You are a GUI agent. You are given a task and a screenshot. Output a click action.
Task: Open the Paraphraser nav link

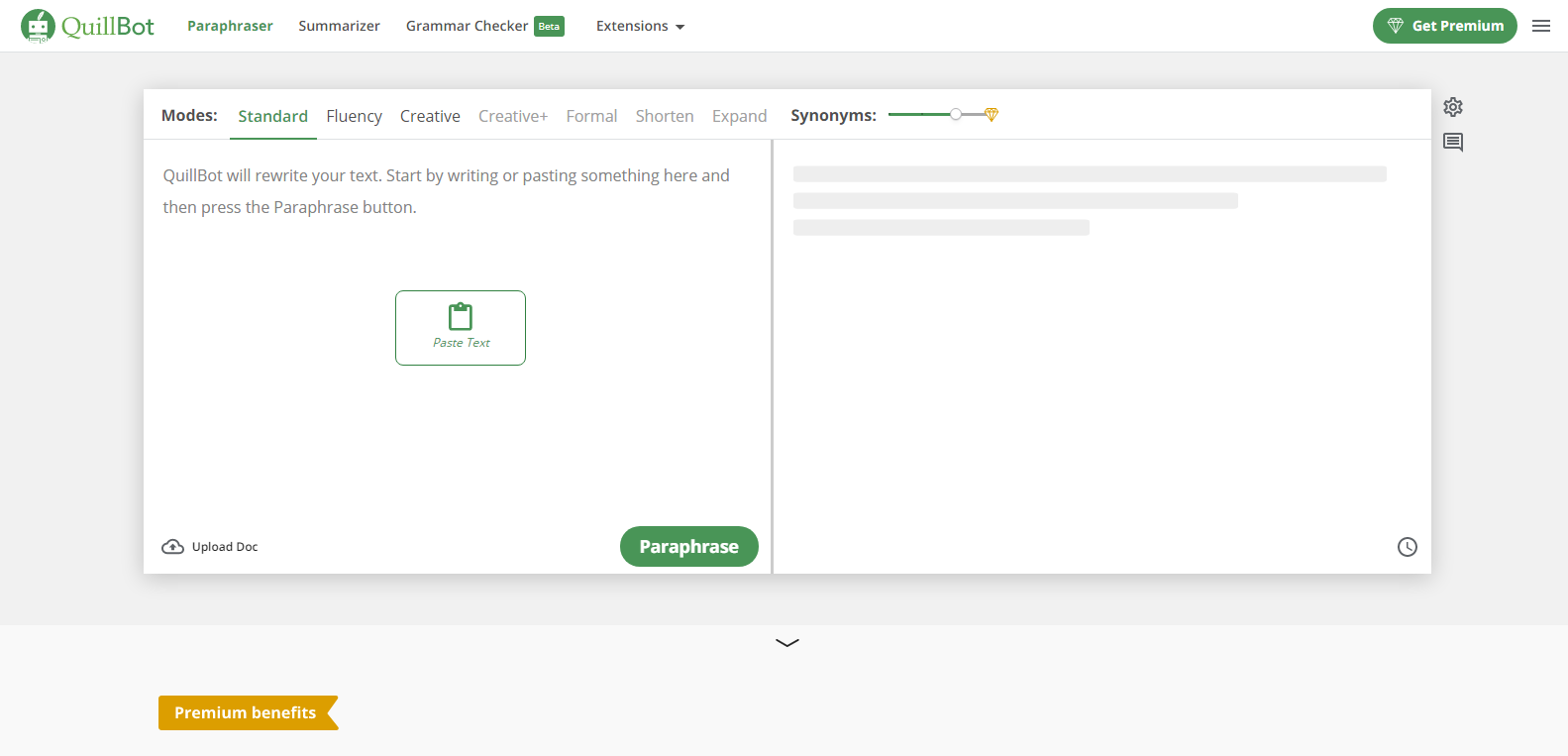[230, 26]
